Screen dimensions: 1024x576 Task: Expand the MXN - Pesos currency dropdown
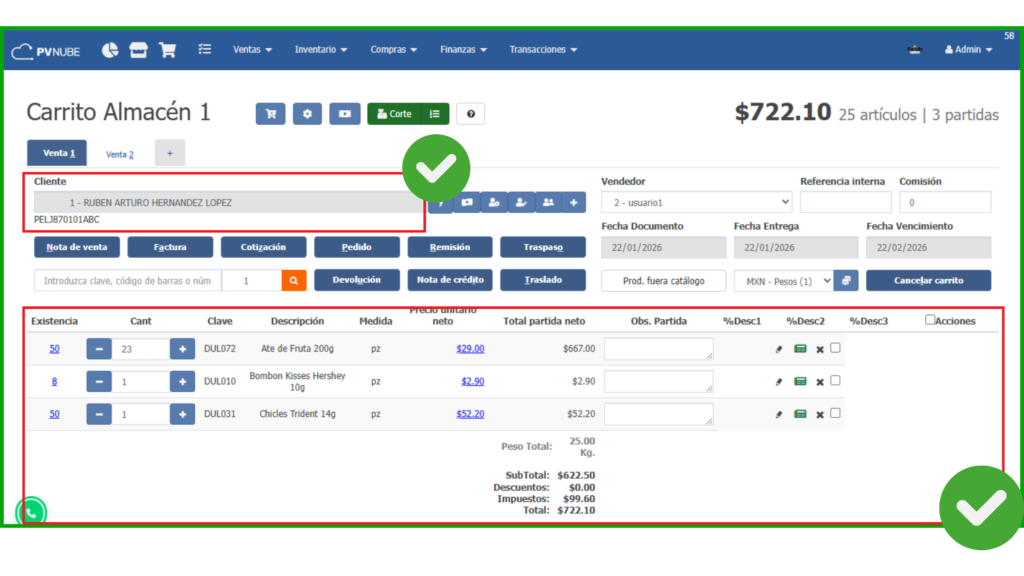pos(783,281)
